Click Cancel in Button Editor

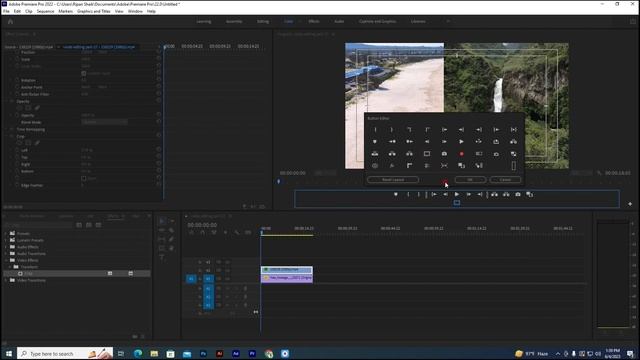(x=505, y=180)
